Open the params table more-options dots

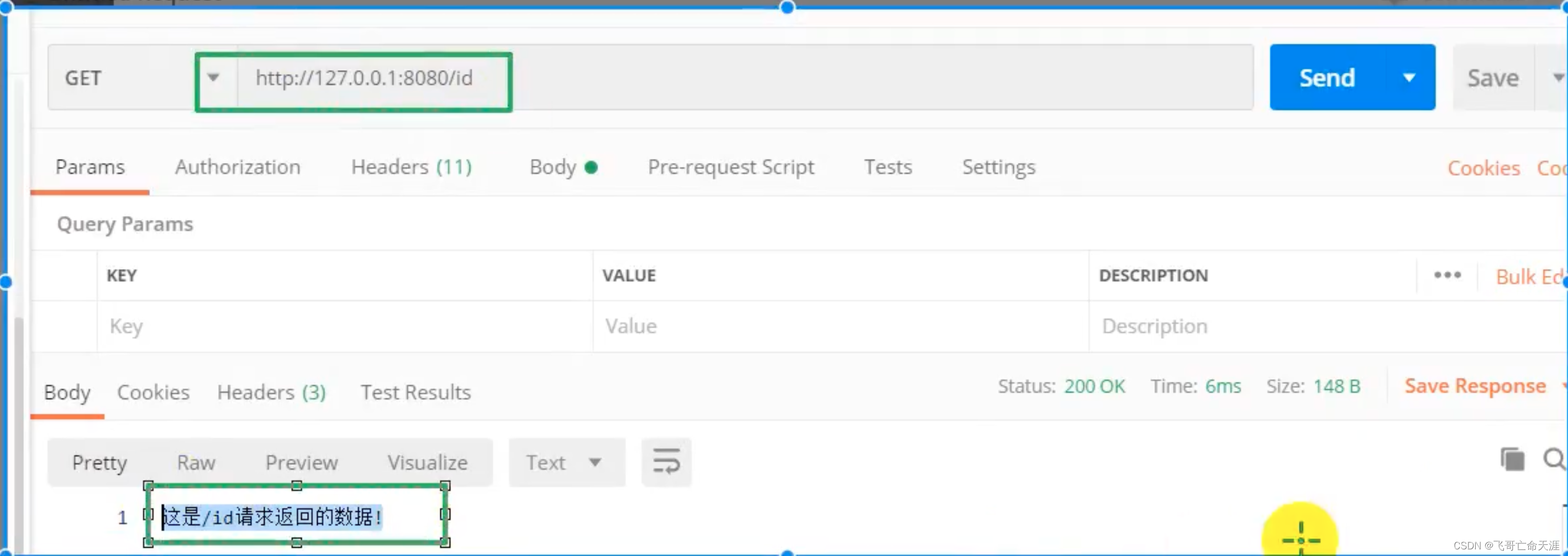(1447, 275)
